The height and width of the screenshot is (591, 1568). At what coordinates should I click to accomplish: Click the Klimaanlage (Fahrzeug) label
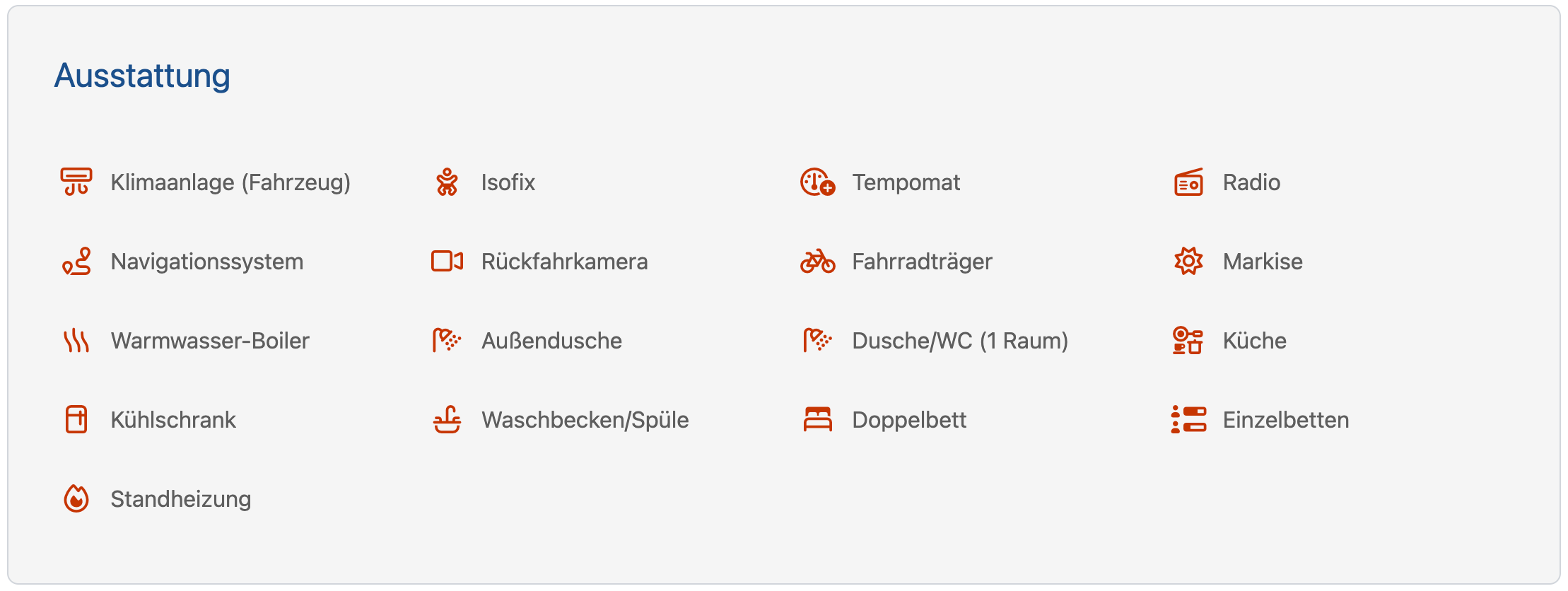(x=230, y=182)
